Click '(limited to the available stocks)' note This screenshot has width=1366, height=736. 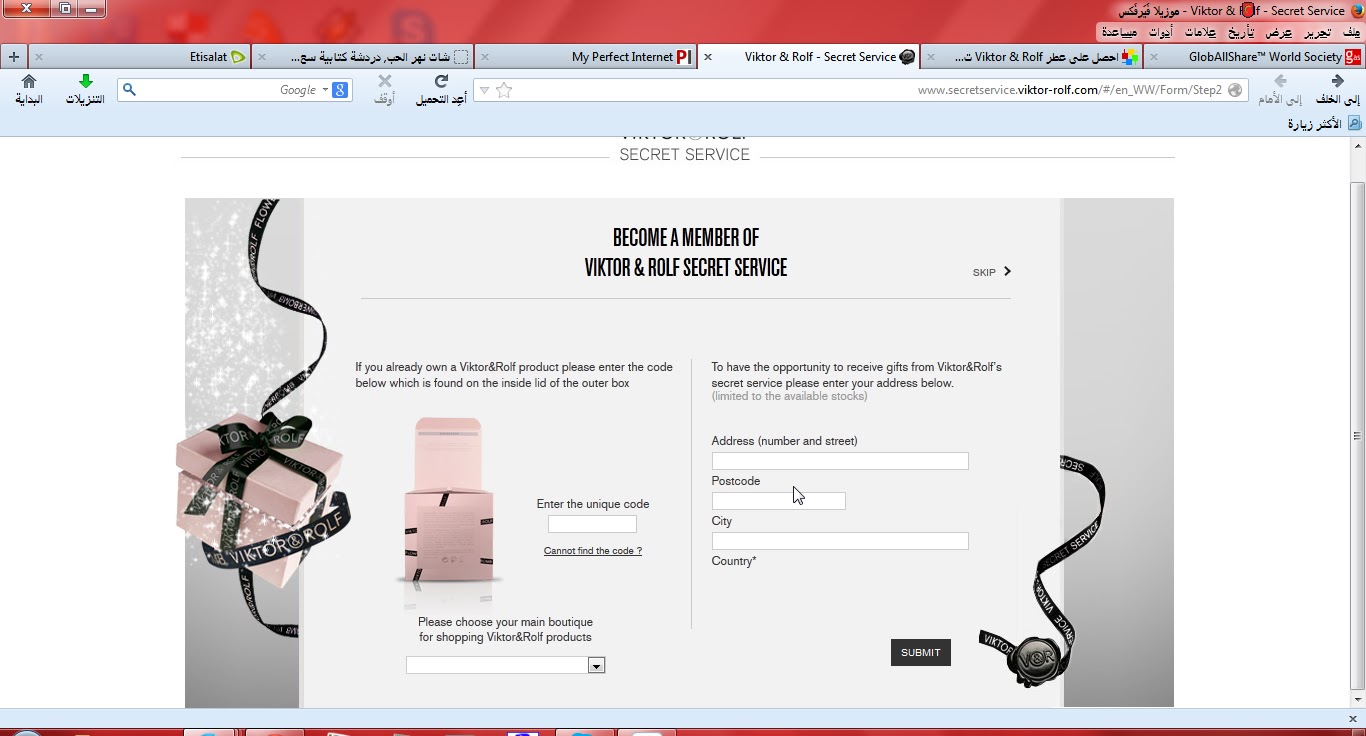(x=790, y=396)
